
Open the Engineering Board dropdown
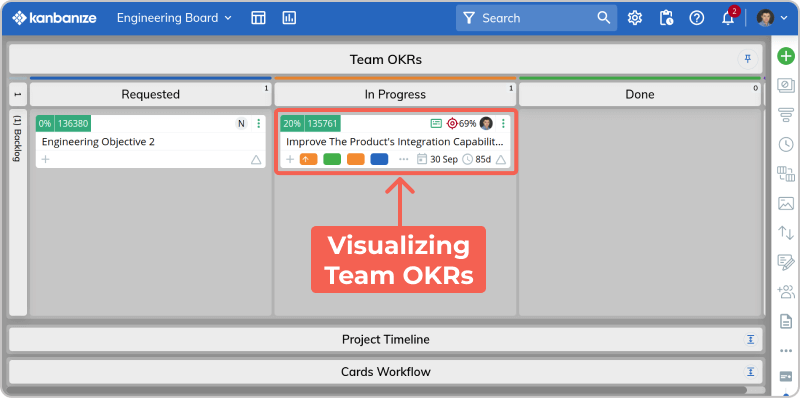[x=174, y=18]
